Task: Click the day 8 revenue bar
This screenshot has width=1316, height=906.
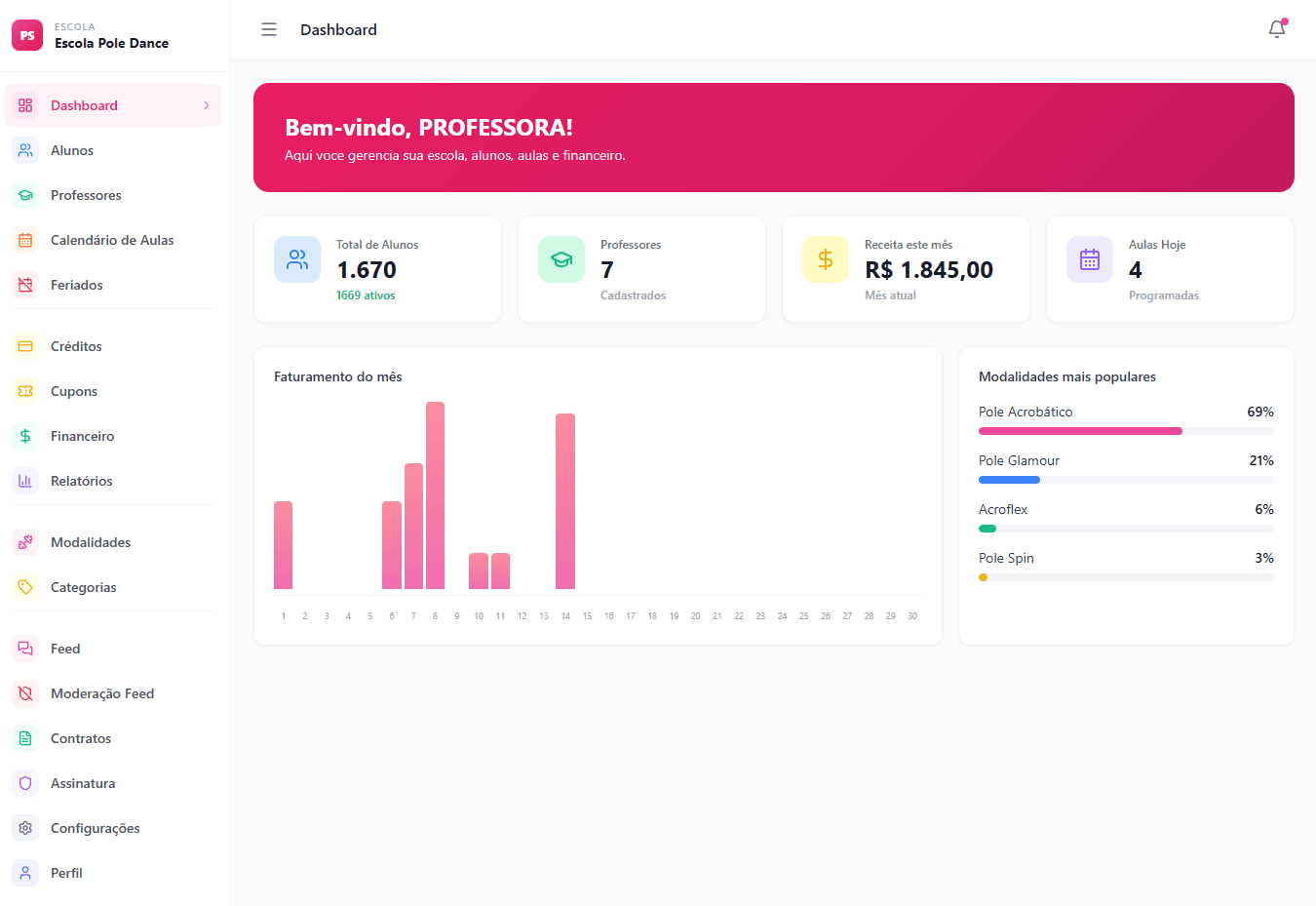Action: [435, 495]
